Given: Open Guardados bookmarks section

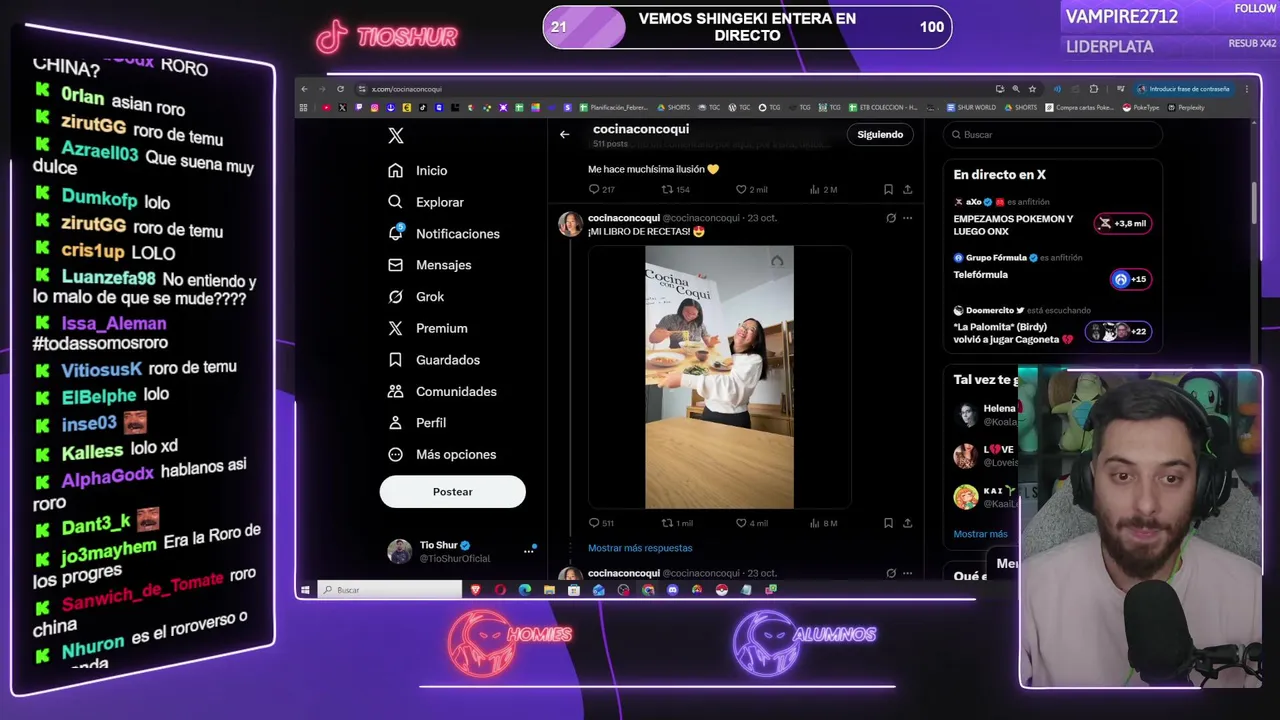Looking at the screenshot, I should [x=434, y=360].
